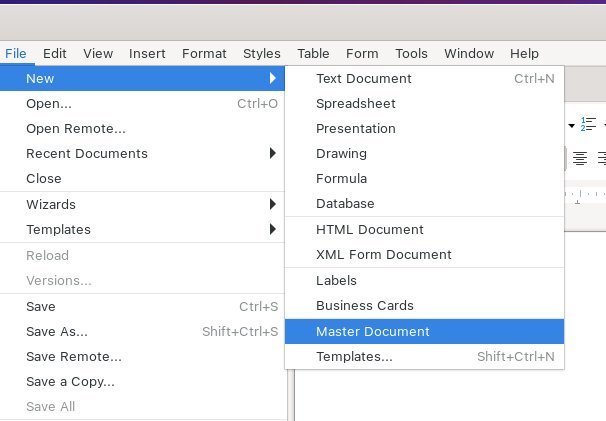Click the center alignment icon
The height and width of the screenshot is (421, 606).
click(580, 158)
